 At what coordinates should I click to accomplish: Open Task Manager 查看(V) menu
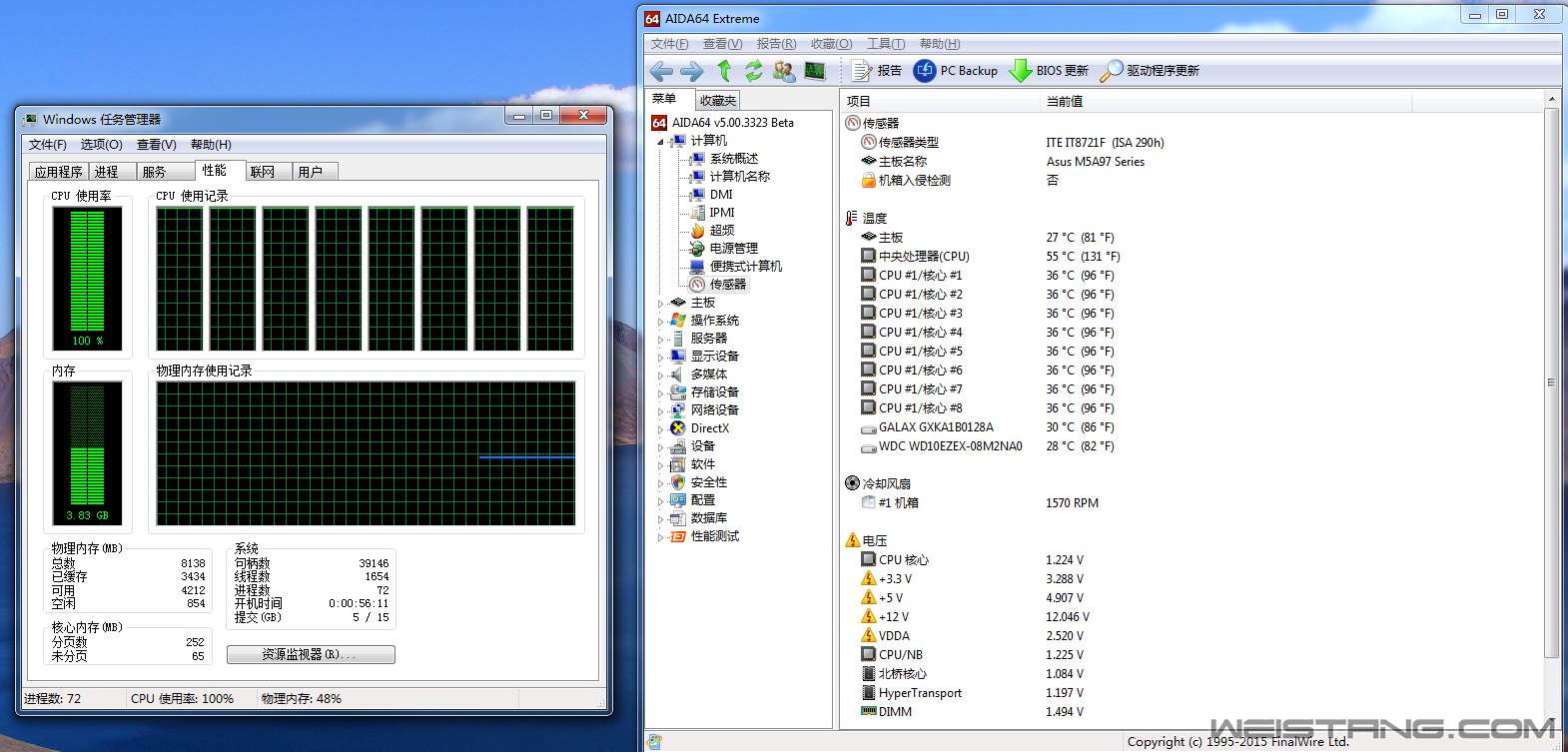[x=156, y=145]
